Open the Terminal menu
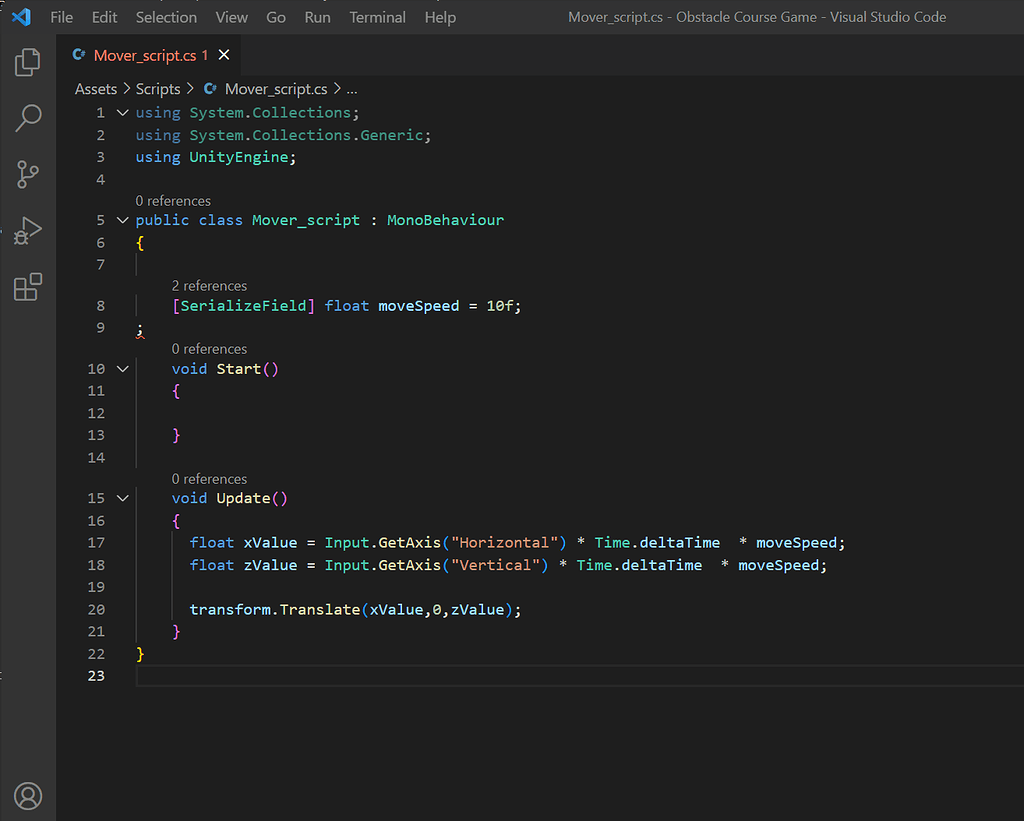The width and height of the screenshot is (1024, 821). [377, 17]
